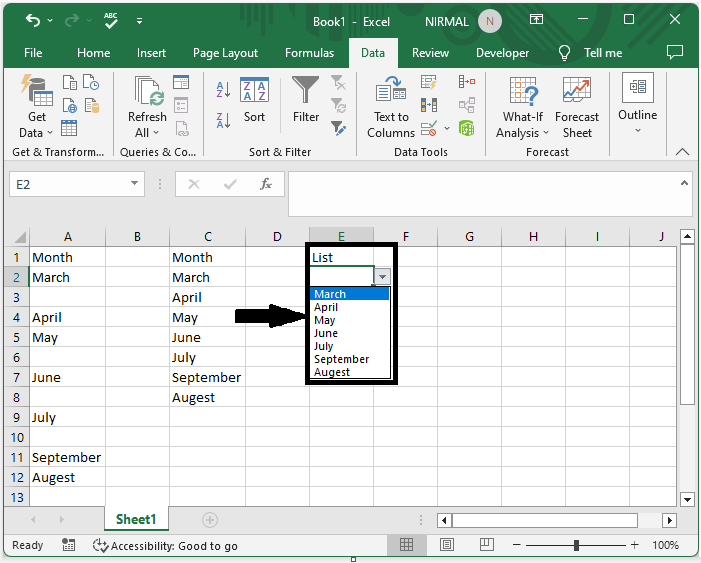Viewport: 701px width, 563px height.
Task: Open the Developer tab
Action: coord(502,53)
